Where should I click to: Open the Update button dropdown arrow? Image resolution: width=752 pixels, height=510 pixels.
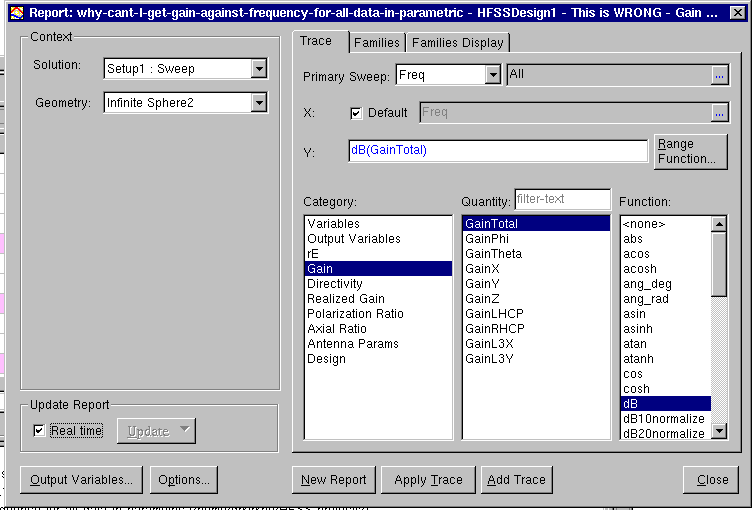185,430
